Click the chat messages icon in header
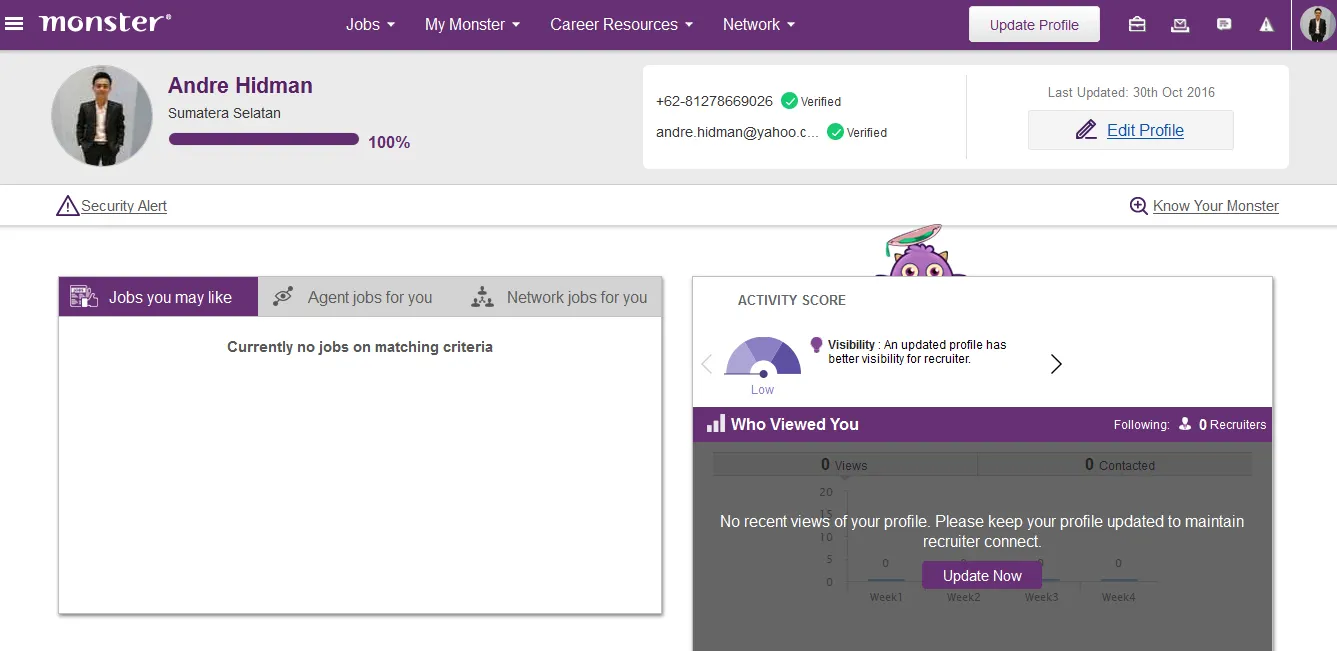 pyautogui.click(x=1224, y=25)
